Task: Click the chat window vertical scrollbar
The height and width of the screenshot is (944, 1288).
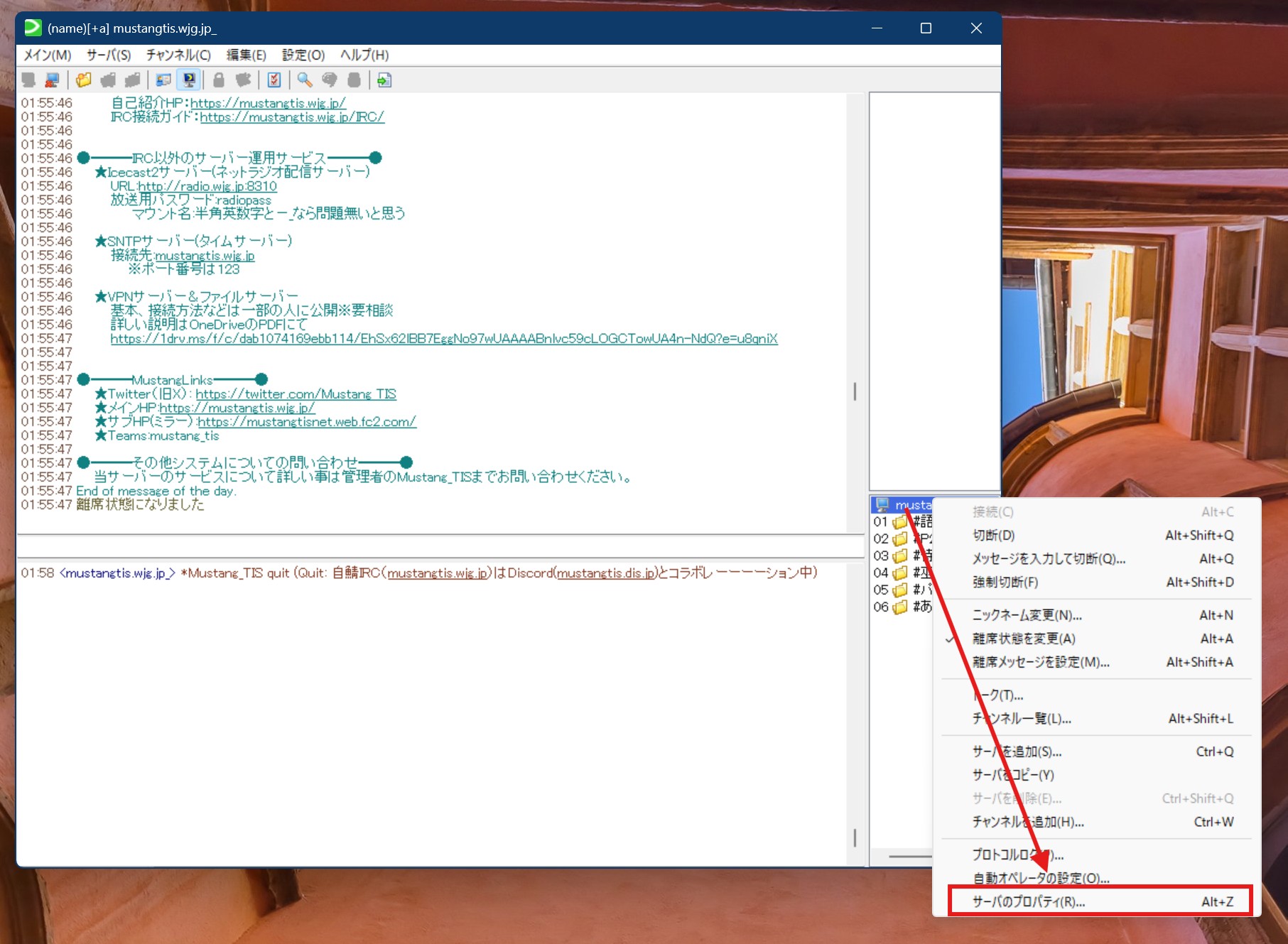Action: (x=854, y=391)
